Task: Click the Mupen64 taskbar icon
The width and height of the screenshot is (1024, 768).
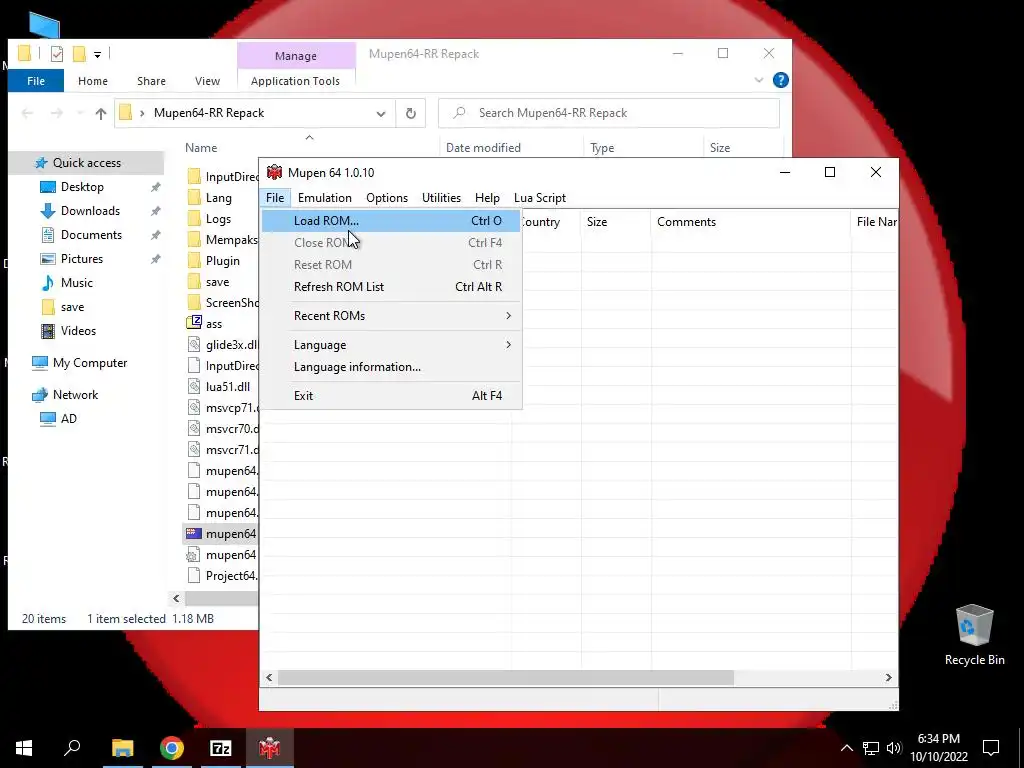Action: 270,748
